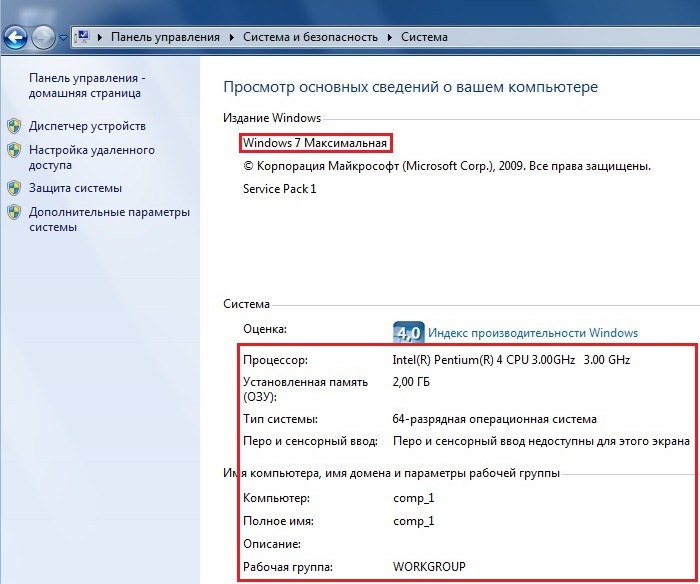Click shield icon beside Настройка удаленного доступа
This screenshot has width=700, height=584.
pyautogui.click(x=14, y=150)
